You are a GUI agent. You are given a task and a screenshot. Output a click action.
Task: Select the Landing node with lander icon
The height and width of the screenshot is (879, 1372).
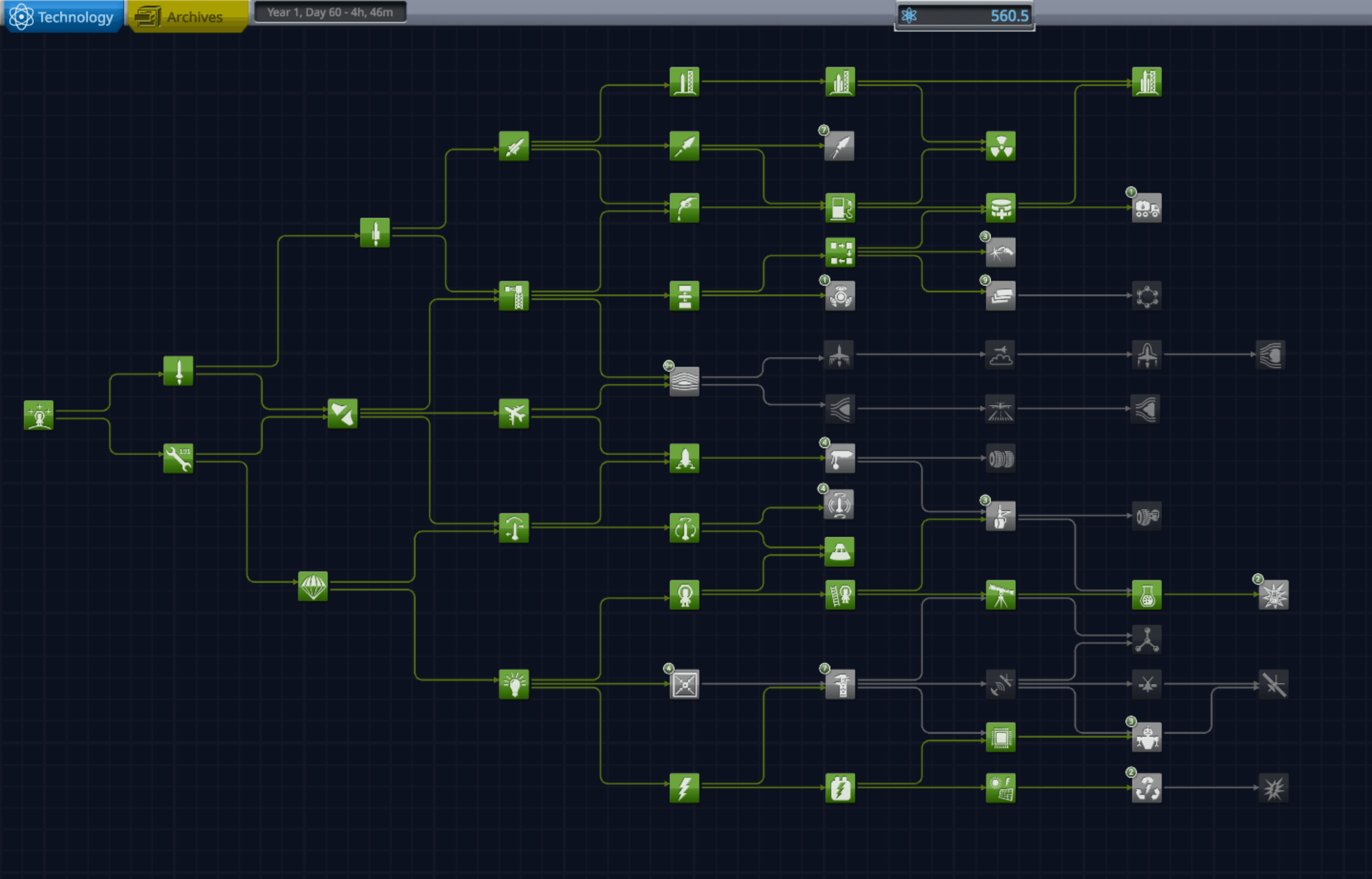[x=684, y=458]
